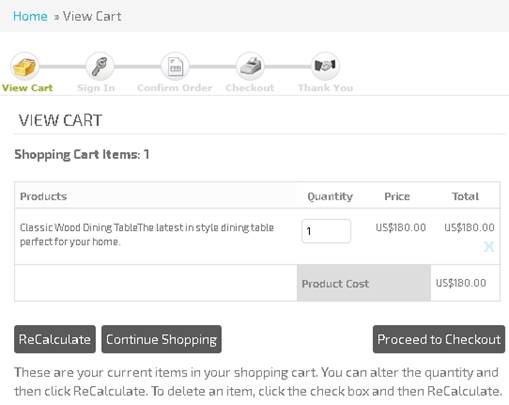Click the Thank You handshake icon
This screenshot has height=405, width=509.
325,66
